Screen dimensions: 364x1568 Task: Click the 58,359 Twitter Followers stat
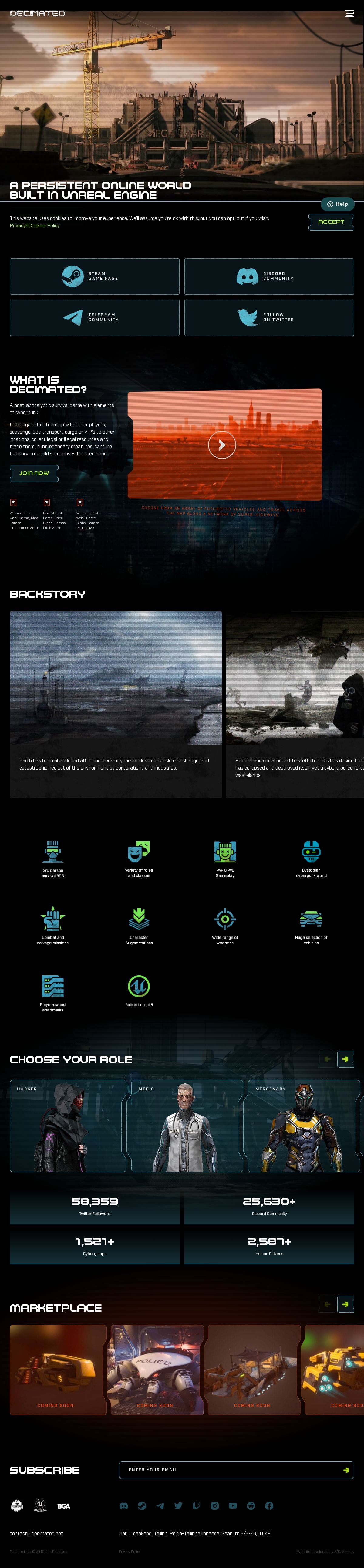(94, 1206)
